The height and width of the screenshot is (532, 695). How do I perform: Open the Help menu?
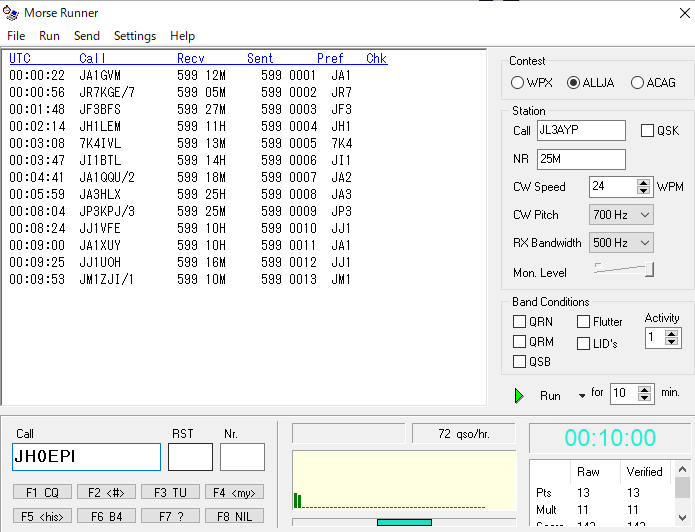click(183, 35)
